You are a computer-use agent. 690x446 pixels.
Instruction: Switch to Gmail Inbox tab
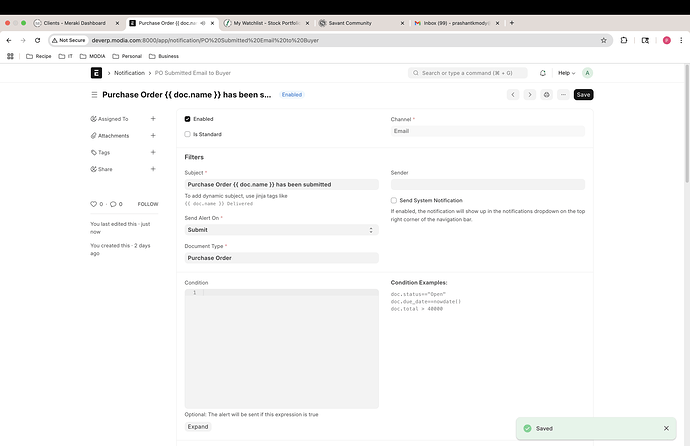(x=455, y=23)
